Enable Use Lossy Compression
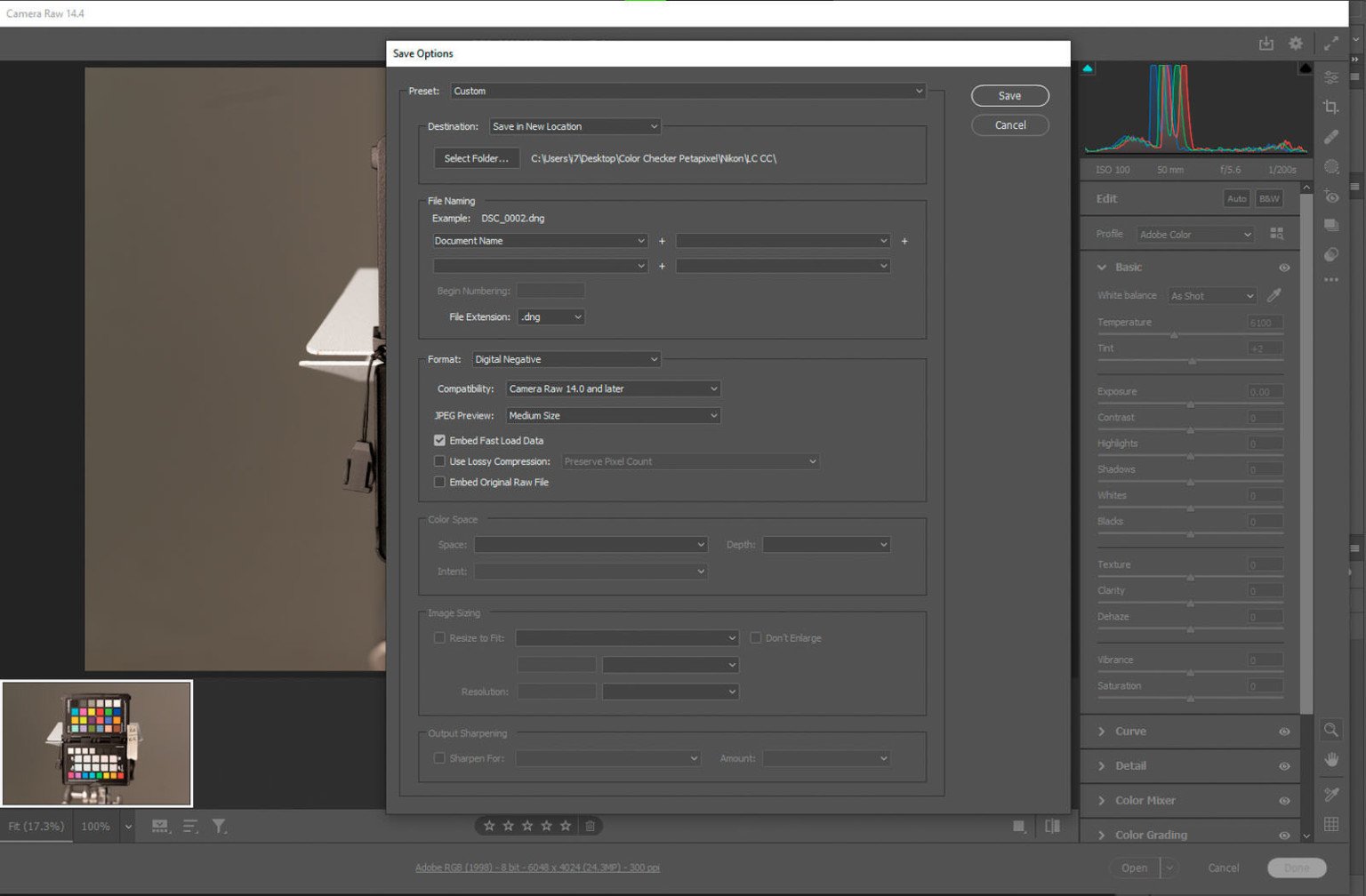The width and height of the screenshot is (1366, 896). [439, 460]
